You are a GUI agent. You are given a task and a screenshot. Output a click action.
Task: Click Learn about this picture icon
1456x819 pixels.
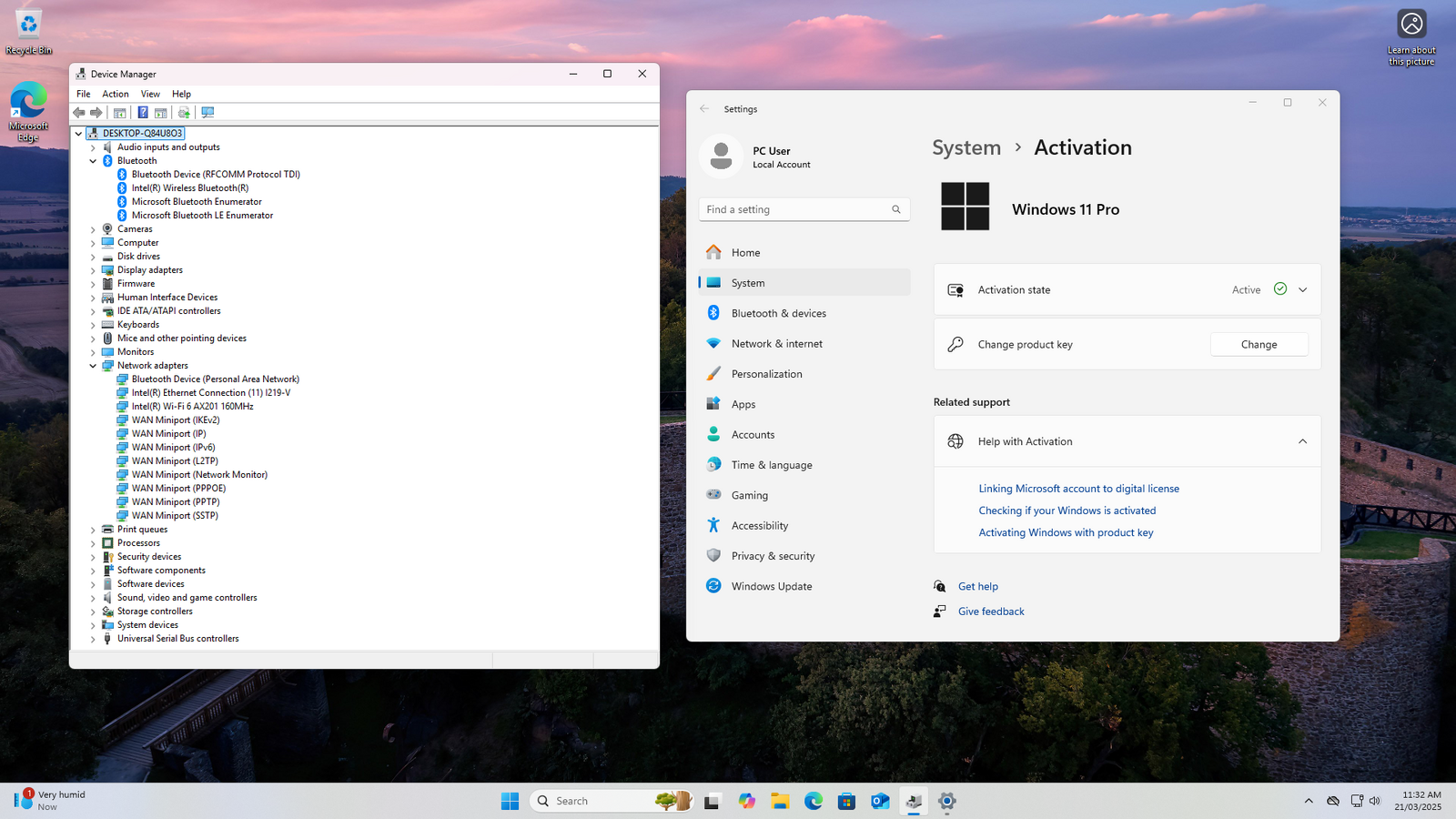coord(1411,36)
